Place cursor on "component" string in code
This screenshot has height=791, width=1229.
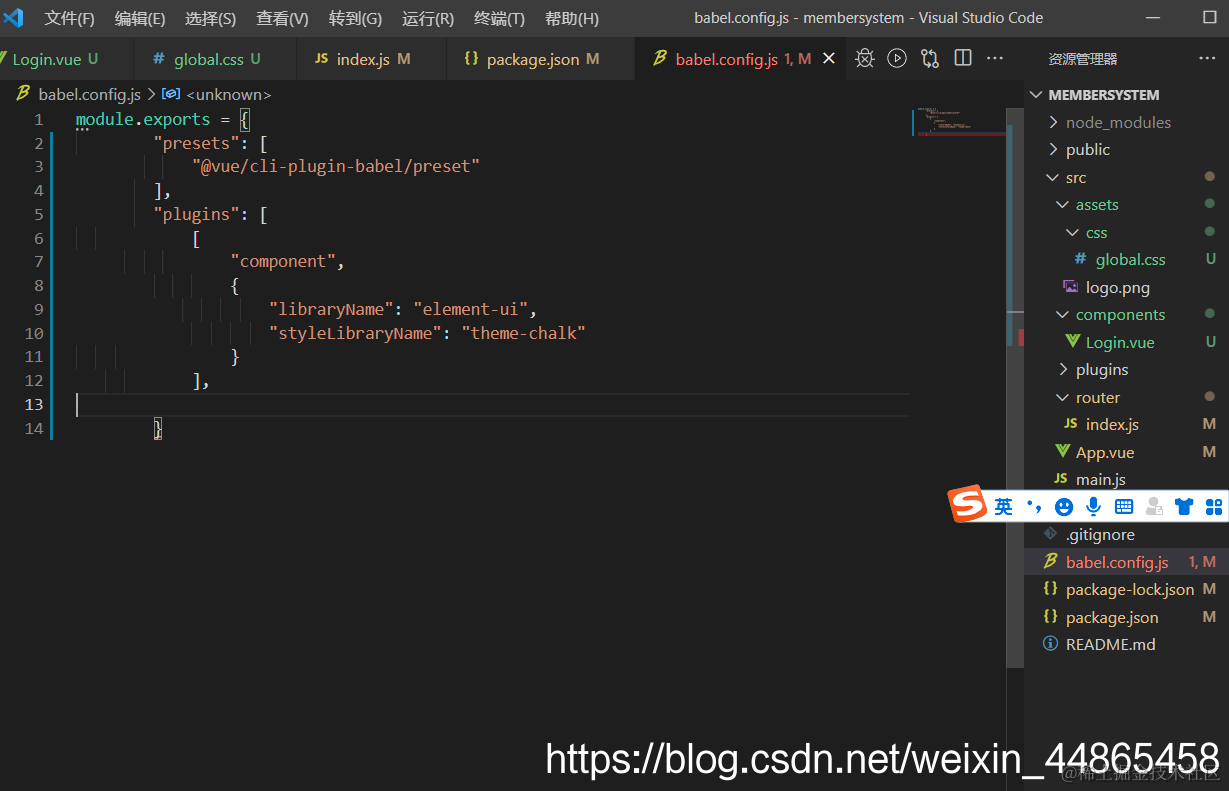283,261
